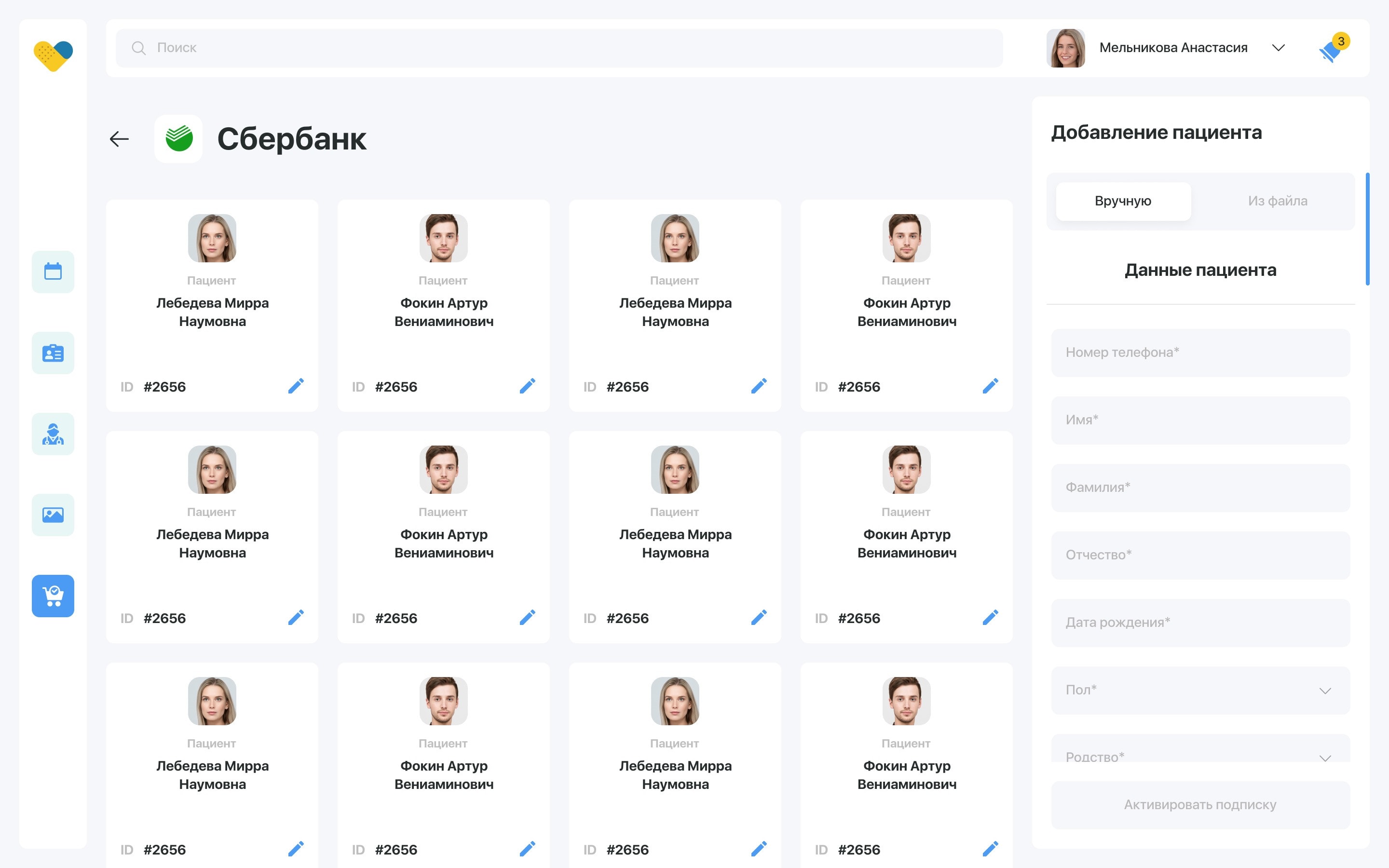The image size is (1389, 868).
Task: Edit first card in second row via pencil
Action: [296, 617]
